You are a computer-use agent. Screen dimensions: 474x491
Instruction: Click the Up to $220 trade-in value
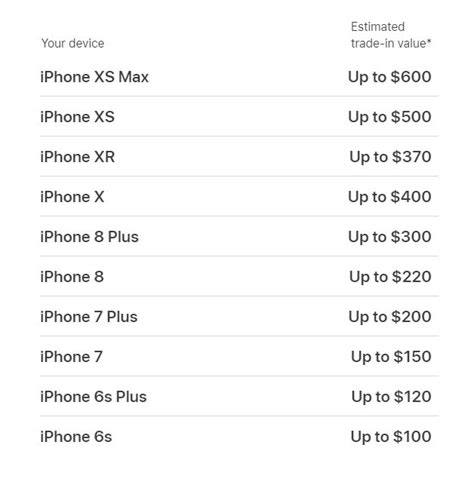pos(390,277)
